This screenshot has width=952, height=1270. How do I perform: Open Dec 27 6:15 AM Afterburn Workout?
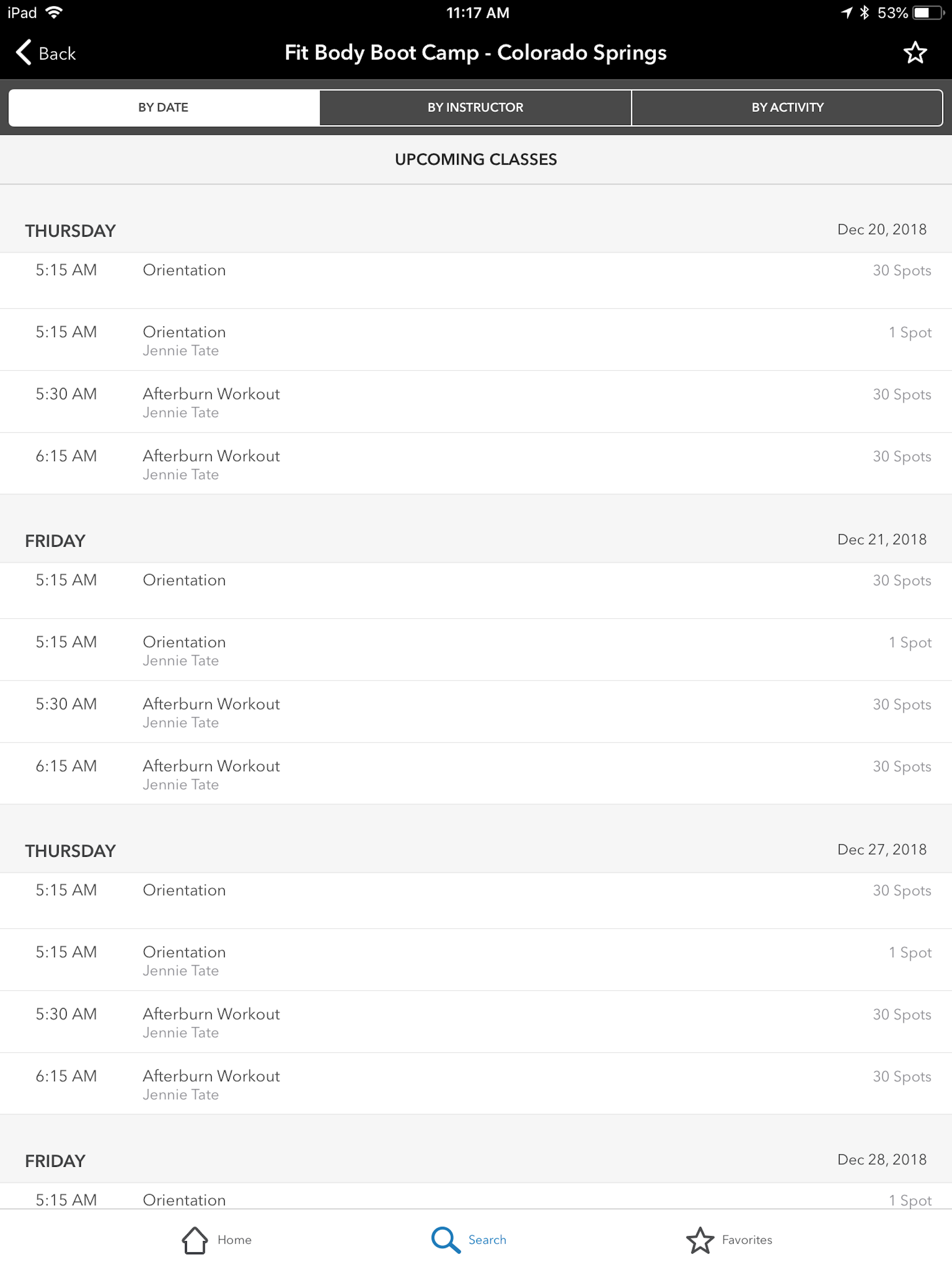476,1084
